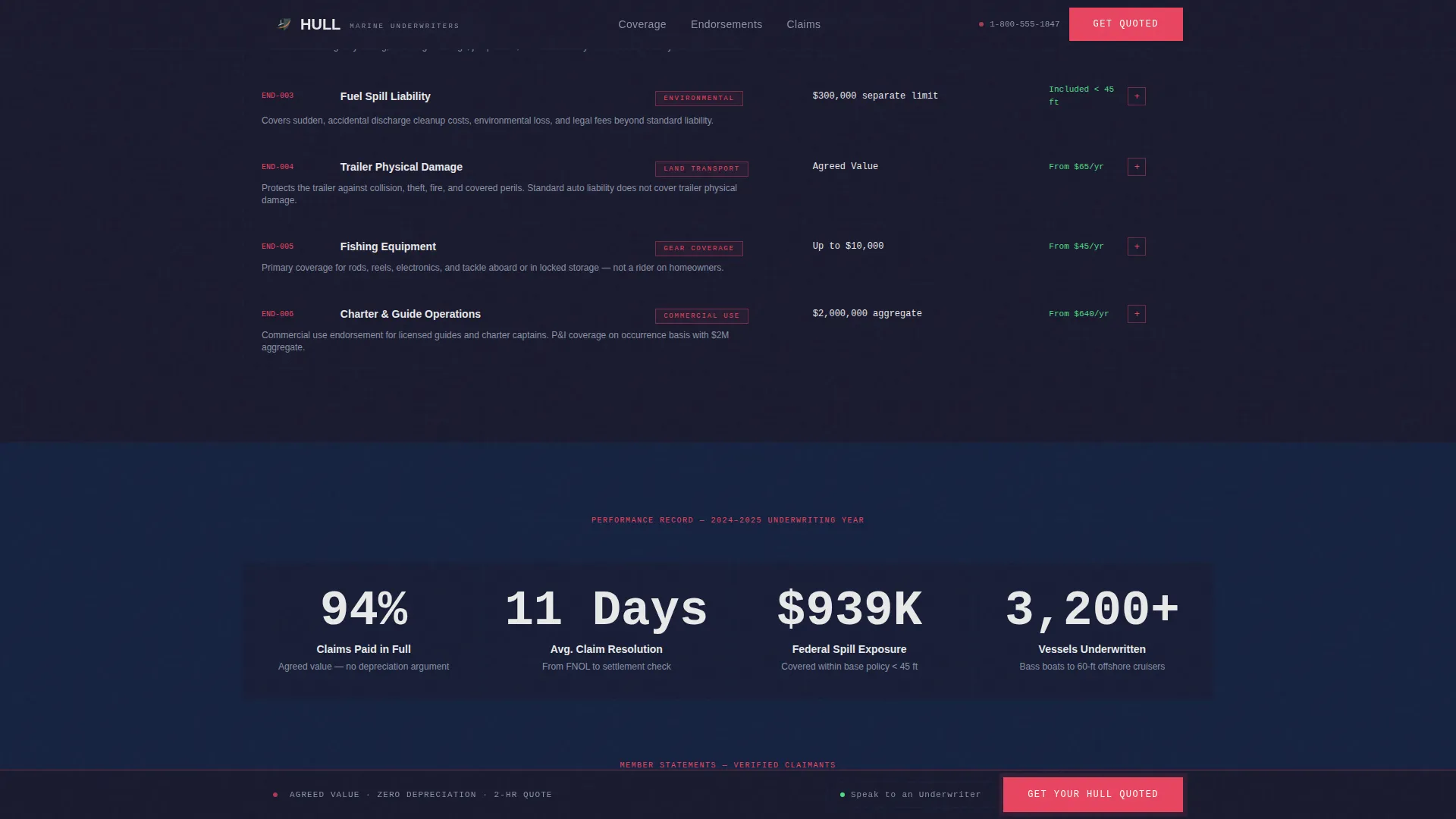This screenshot has width=1456, height=819.
Task: Click the GET QUOTED header button
Action: click(x=1126, y=24)
